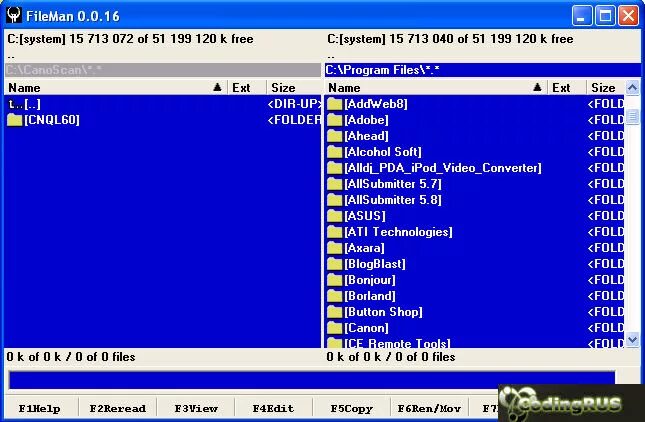Click the <DIR-UP> size cell
Image resolution: width=645 pixels, height=422 pixels.
click(294, 104)
